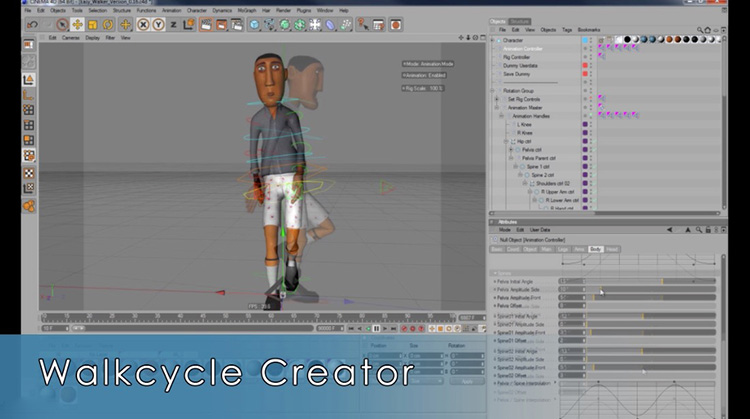Collapse the Hip ctrl node

506,142
